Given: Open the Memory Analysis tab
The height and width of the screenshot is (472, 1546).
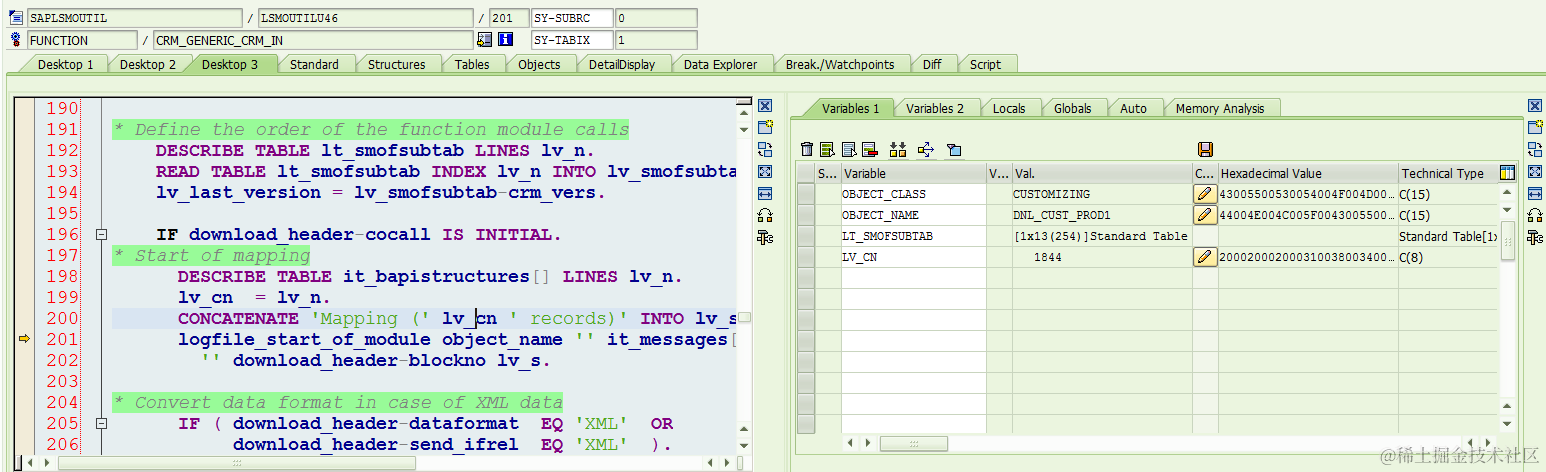Looking at the screenshot, I should (x=1220, y=108).
